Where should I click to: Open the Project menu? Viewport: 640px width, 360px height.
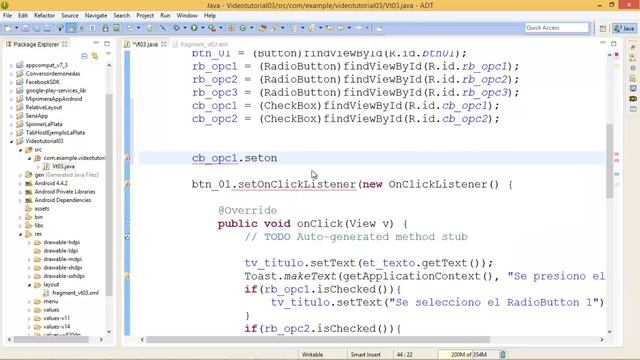[145, 16]
